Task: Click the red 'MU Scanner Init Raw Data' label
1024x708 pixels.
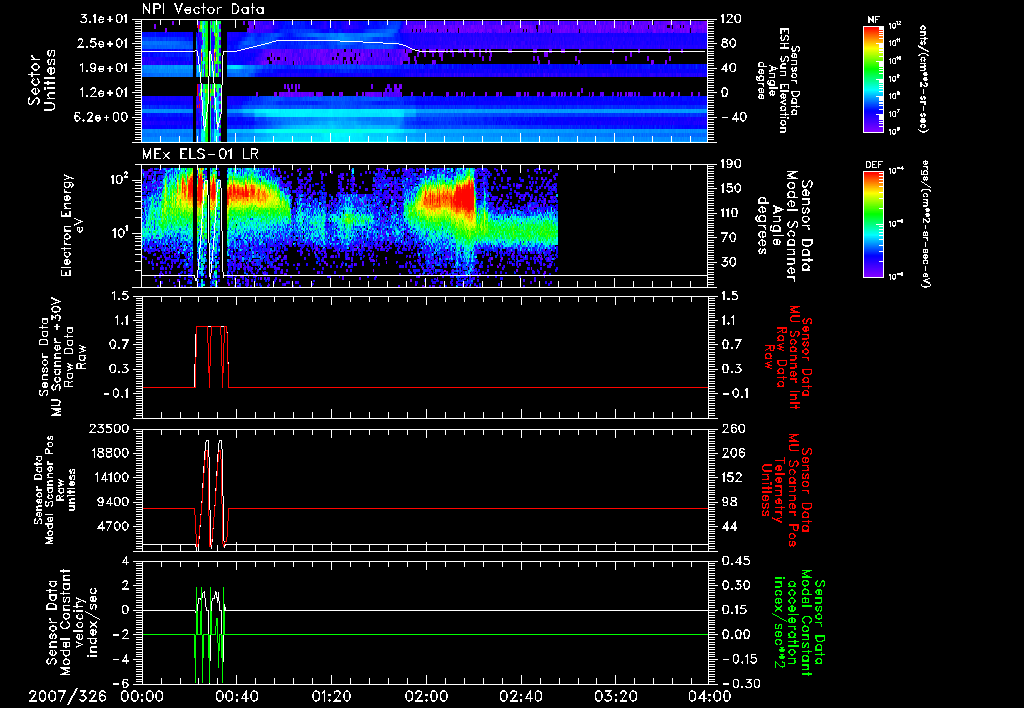Action: [788, 357]
